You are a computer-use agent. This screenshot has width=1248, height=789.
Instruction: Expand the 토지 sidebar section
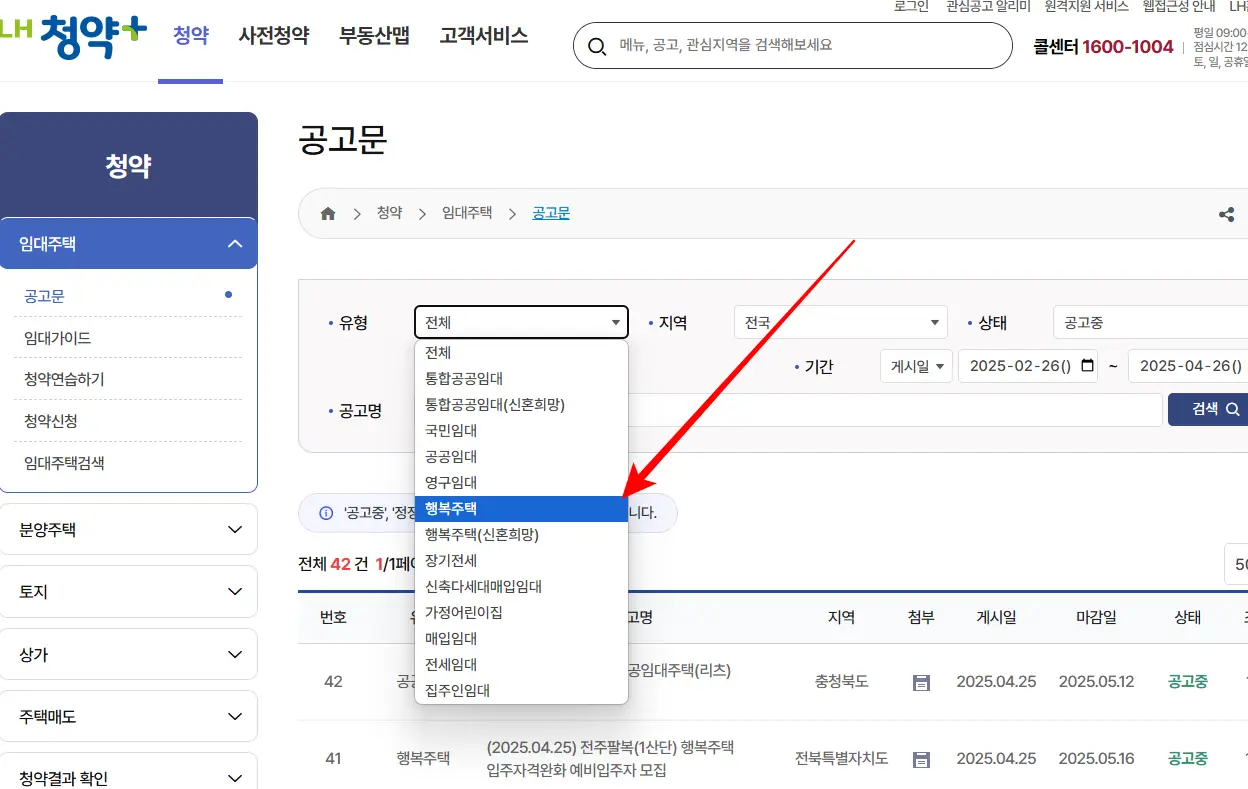coord(129,591)
